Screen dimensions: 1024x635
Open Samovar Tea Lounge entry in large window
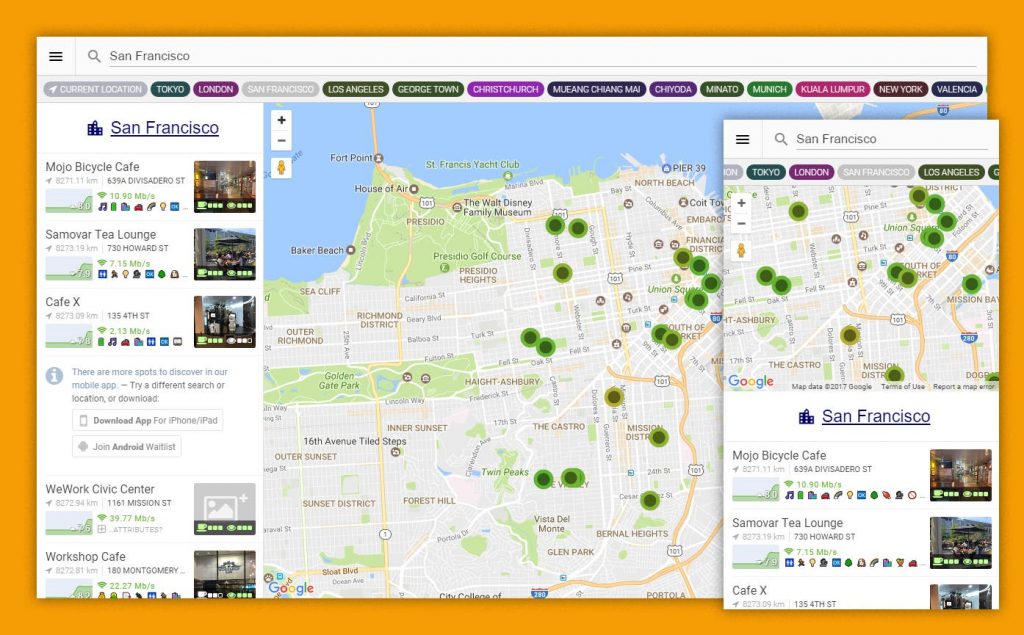tap(150, 254)
